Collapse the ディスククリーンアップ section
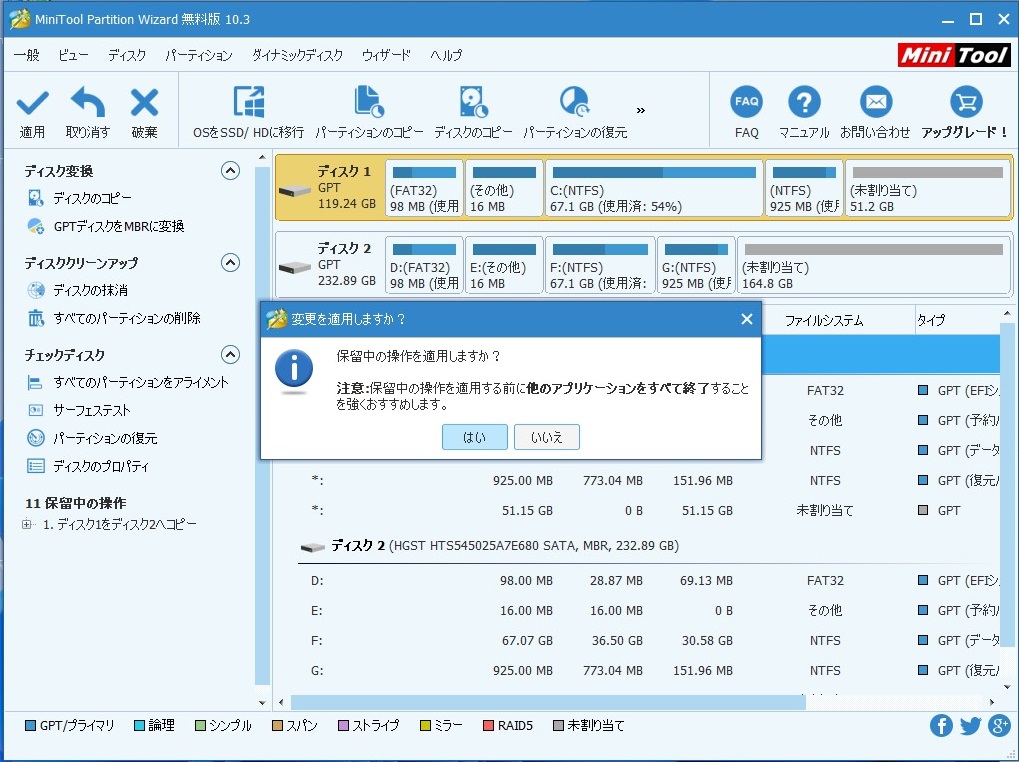Image resolution: width=1019 pixels, height=762 pixels. coord(230,263)
